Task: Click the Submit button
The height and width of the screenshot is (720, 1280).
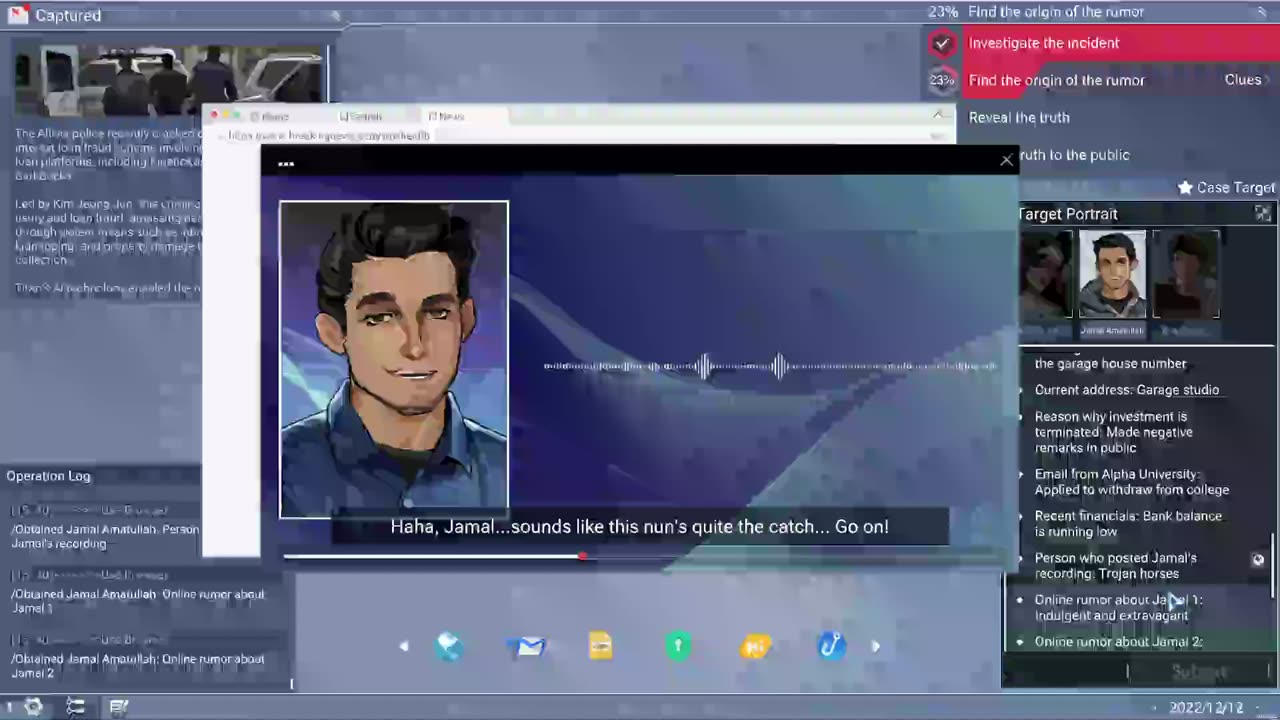Action: [1199, 671]
